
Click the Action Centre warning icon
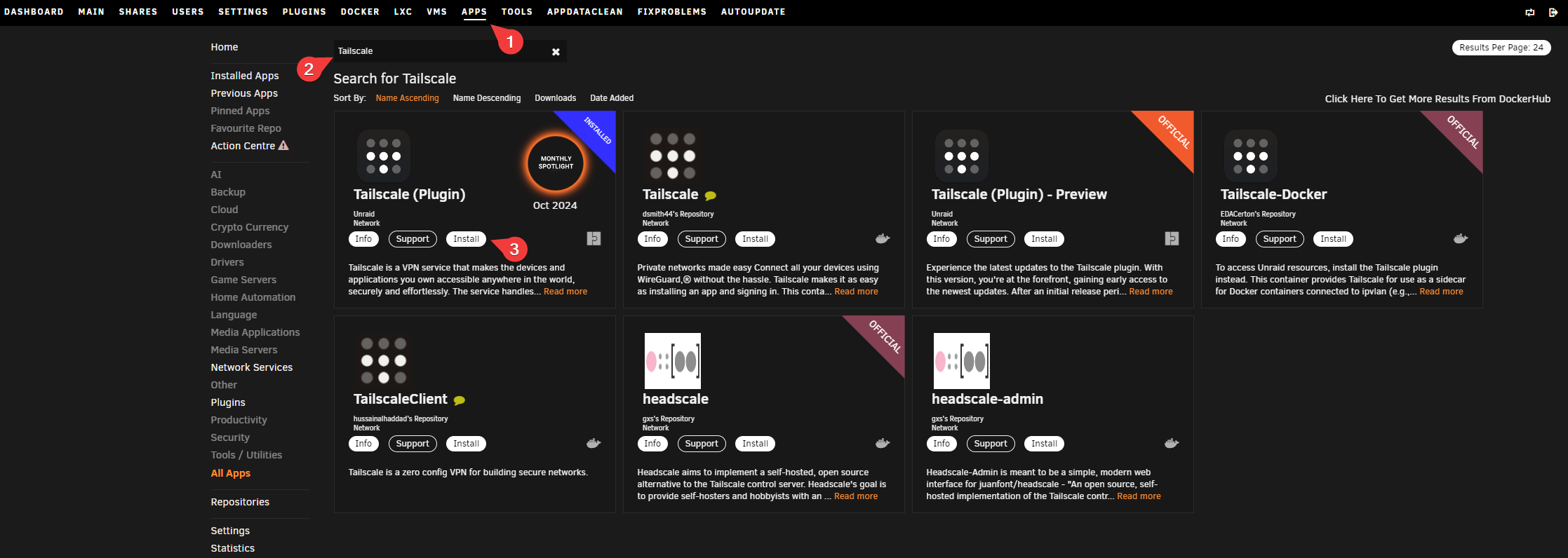tap(283, 145)
